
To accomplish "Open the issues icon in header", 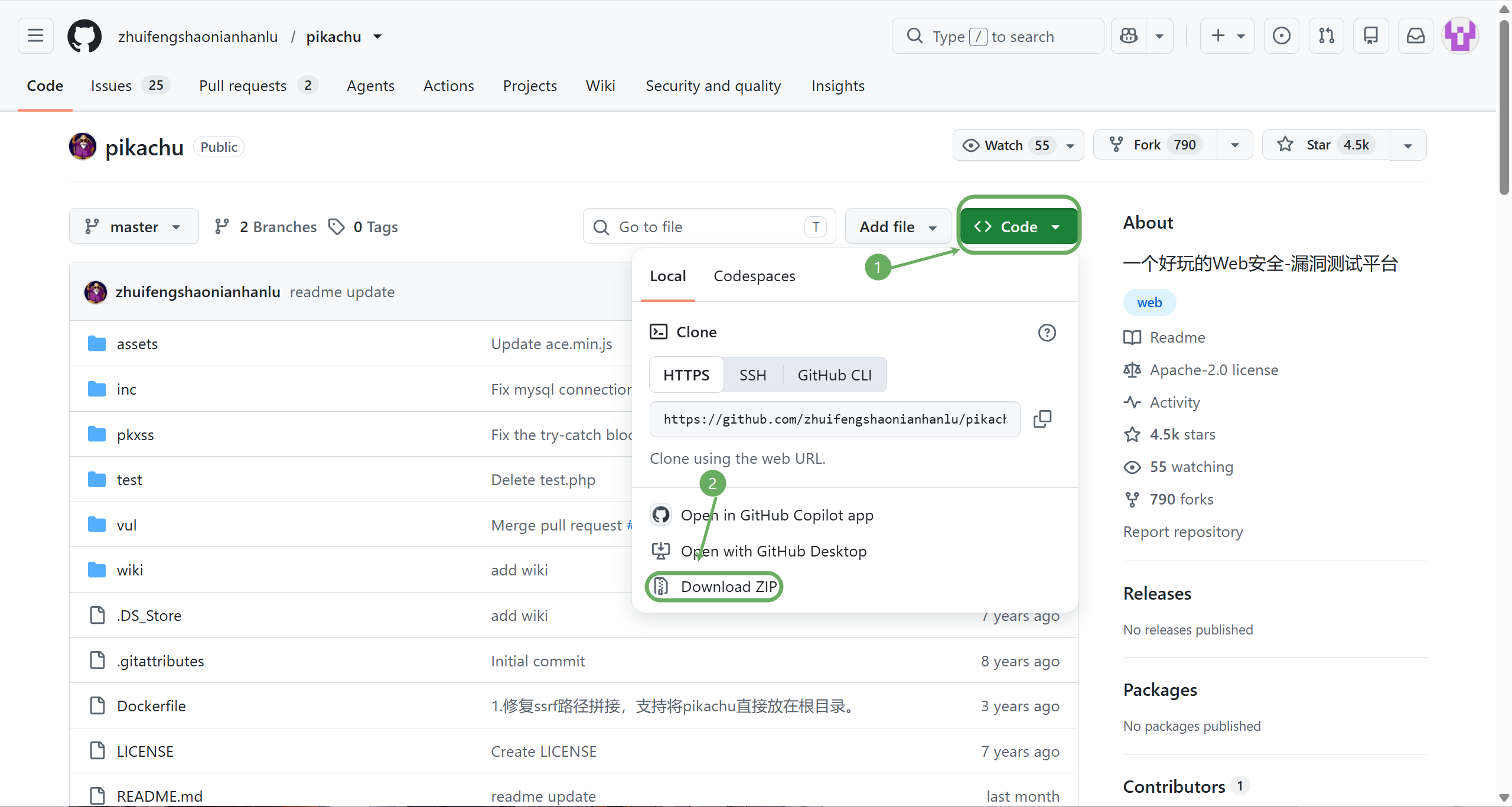I will [1281, 36].
